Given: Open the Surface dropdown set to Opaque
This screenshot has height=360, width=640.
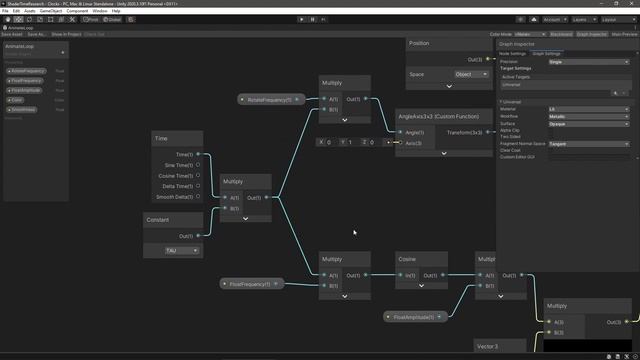Looking at the screenshot, I should (x=589, y=124).
